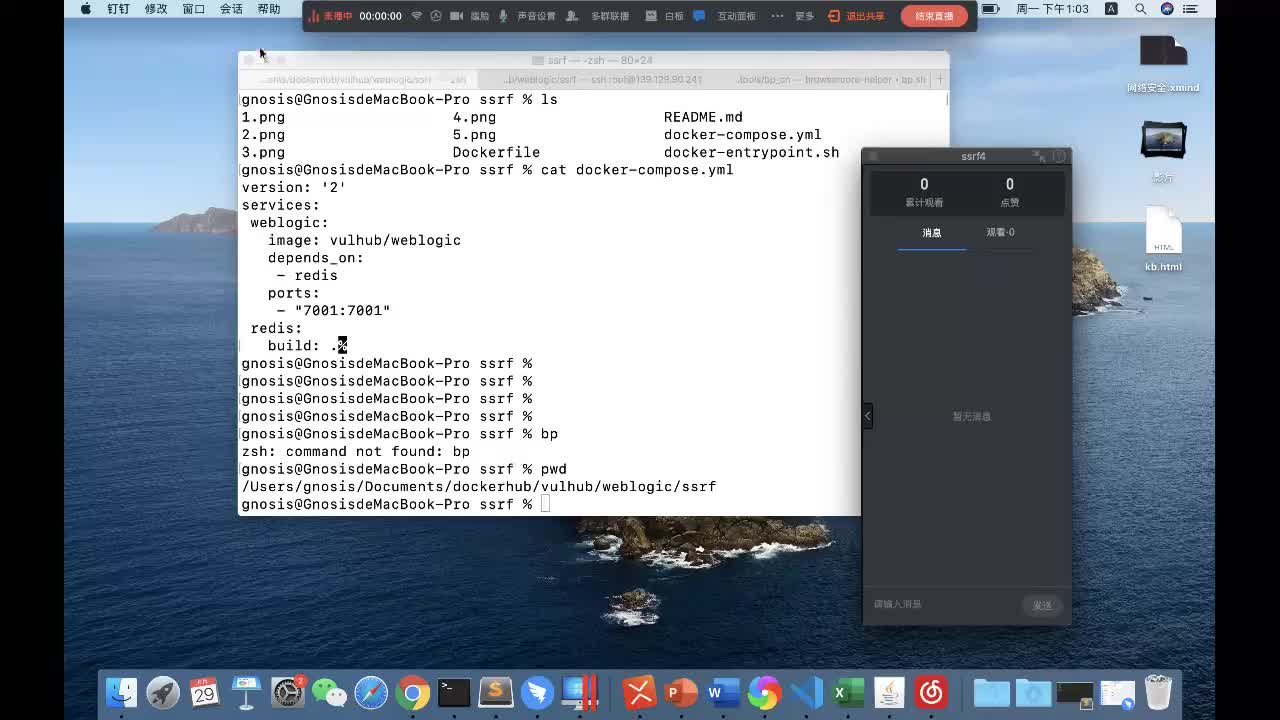1280x720 pixels.
Task: Open Google Chrome from the Dock
Action: [x=412, y=692]
